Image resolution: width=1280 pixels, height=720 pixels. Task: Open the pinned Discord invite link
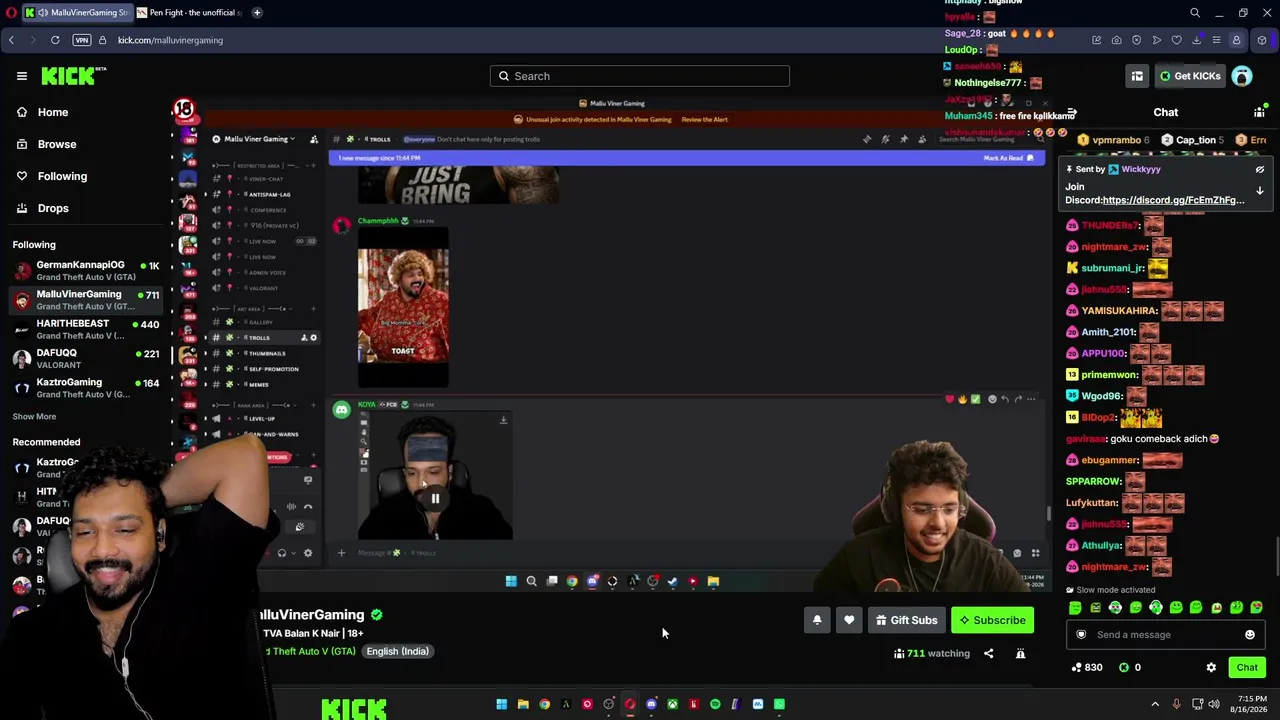pos(1173,200)
